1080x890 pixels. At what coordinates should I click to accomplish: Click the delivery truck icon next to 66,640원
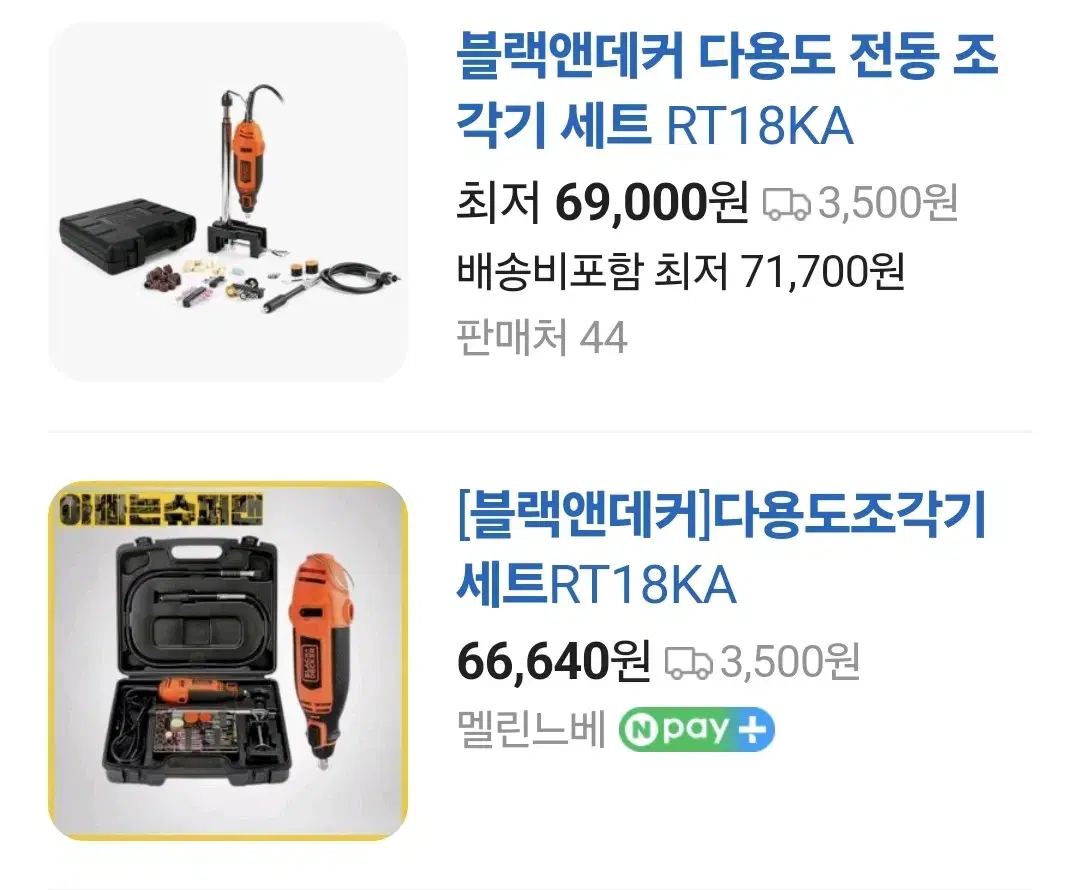coord(689,663)
